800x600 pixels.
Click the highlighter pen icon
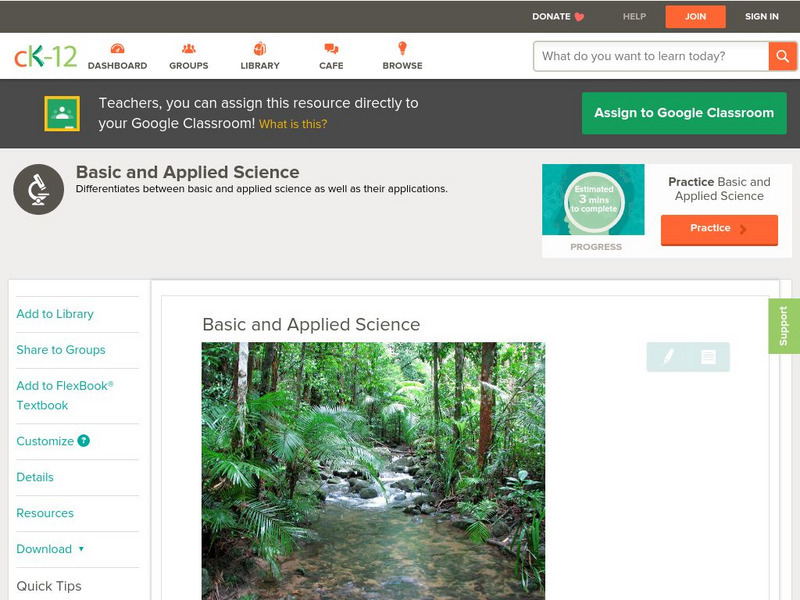coord(668,357)
